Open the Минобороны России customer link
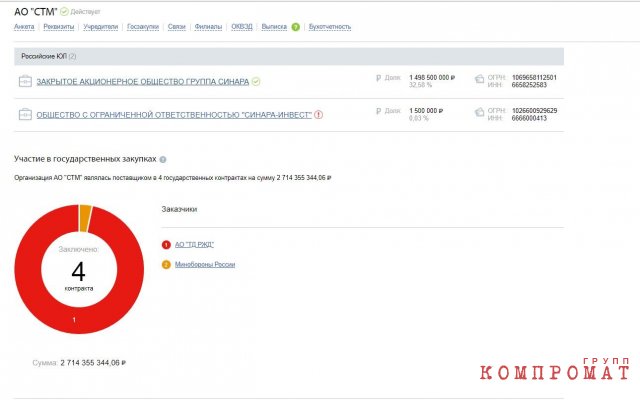The height and width of the screenshot is (400, 640). (x=205, y=264)
